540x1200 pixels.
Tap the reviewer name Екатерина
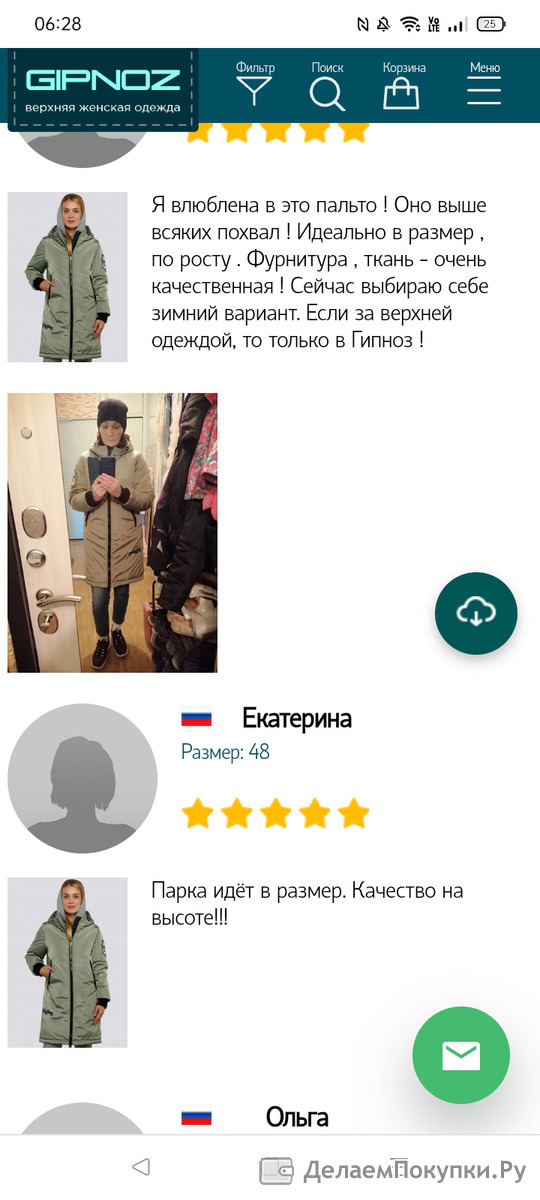coord(297,719)
